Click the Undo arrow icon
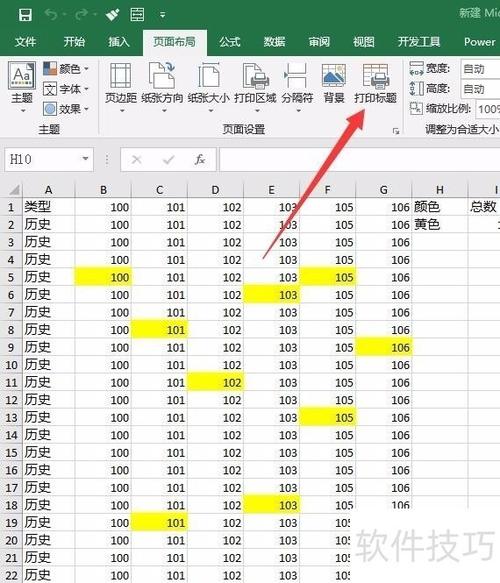The image size is (500, 583). pos(51,15)
